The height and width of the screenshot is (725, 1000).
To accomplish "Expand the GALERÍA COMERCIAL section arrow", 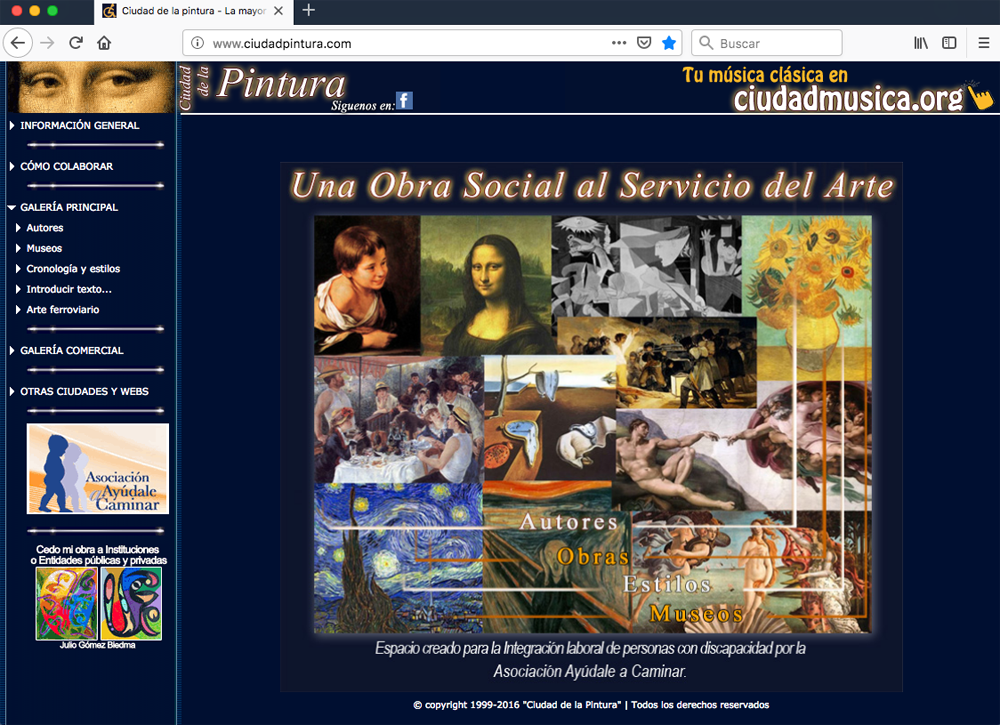I will click(12, 351).
